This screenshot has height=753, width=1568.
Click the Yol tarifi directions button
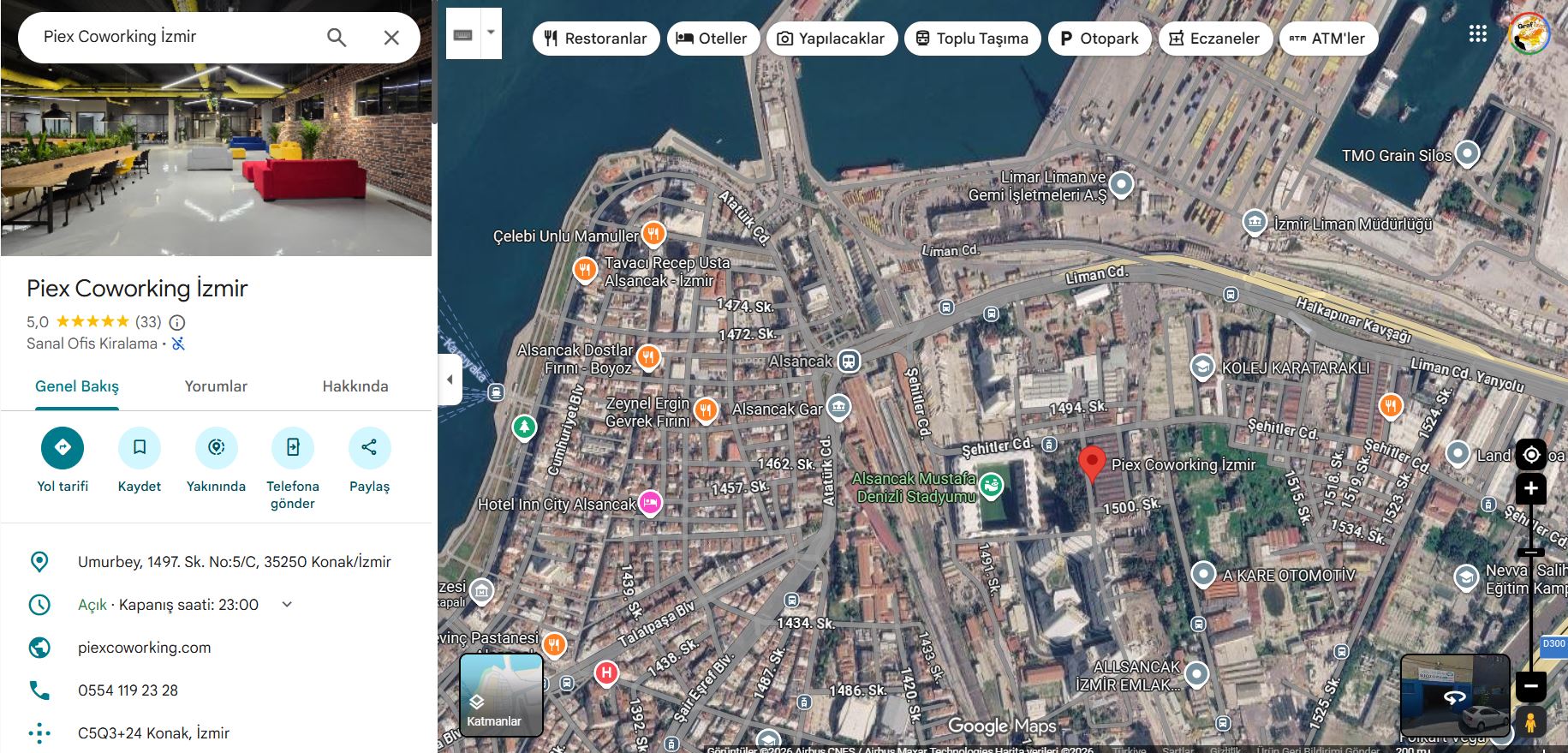(63, 447)
